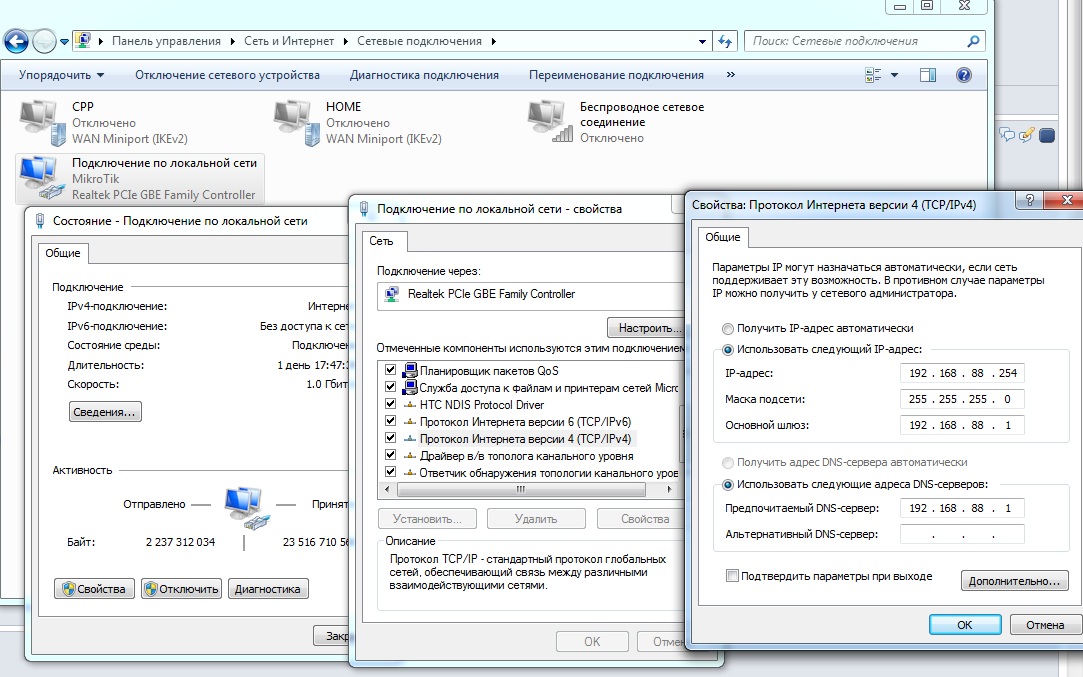This screenshot has height=677, width=1083.
Task: Click Переименование подключения in toolbar
Action: (616, 75)
